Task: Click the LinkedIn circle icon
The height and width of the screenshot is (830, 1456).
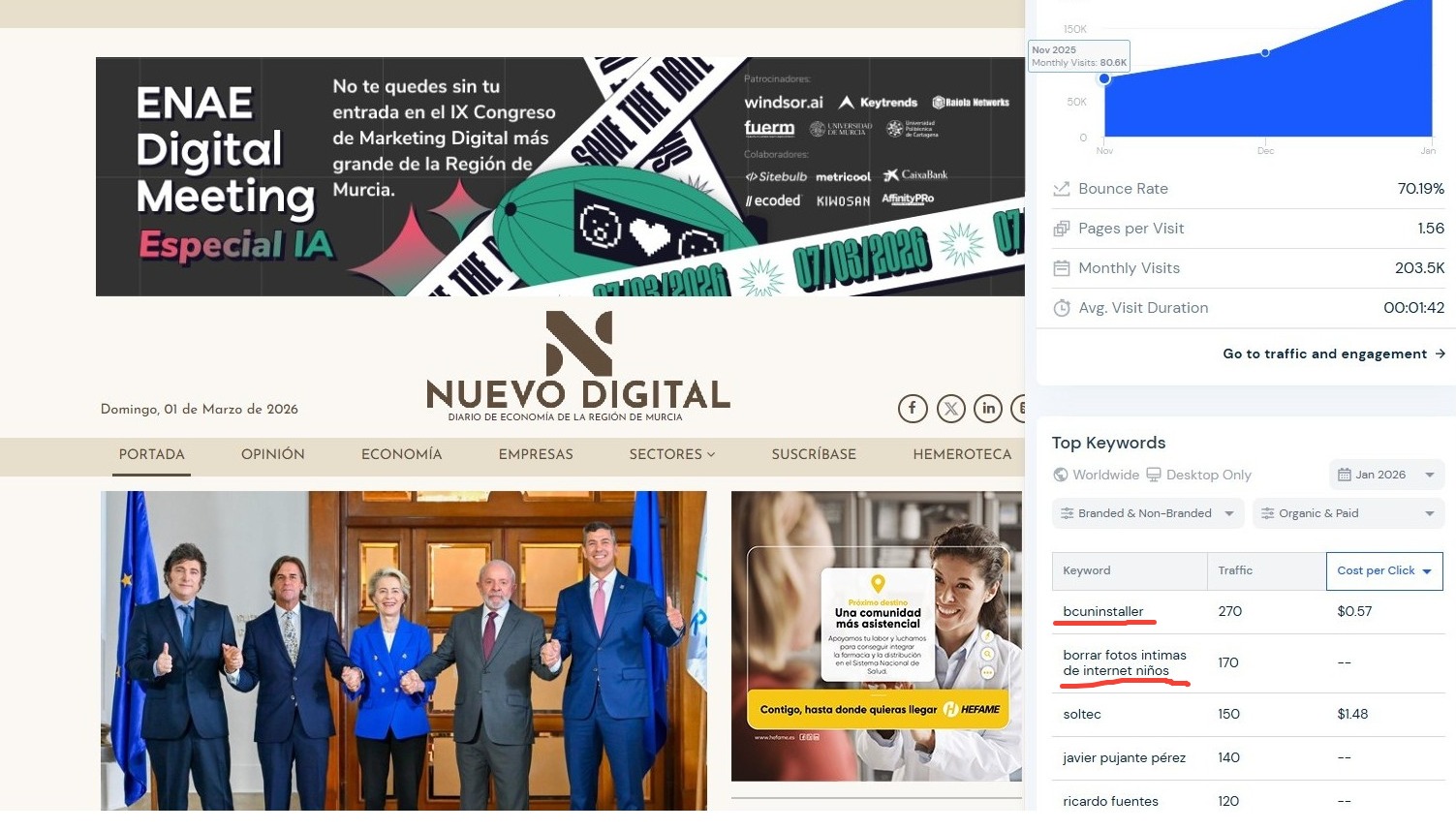Action: pos(988,409)
